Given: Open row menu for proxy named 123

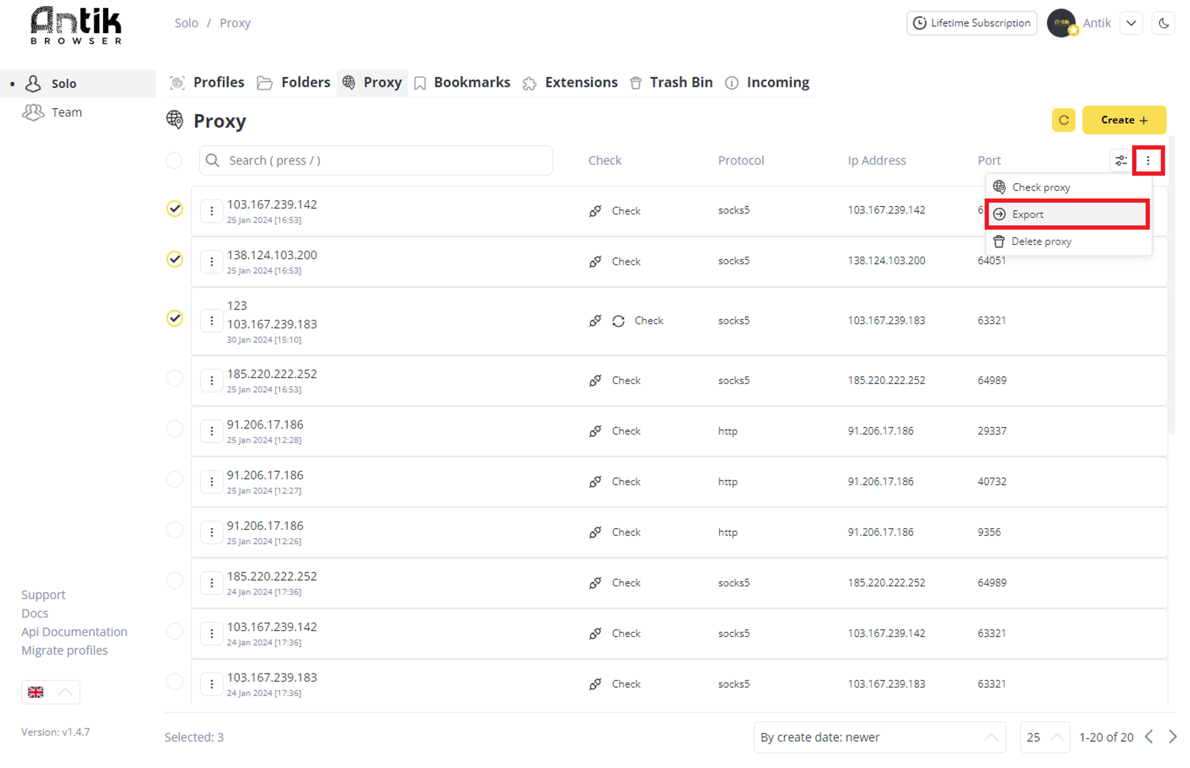Looking at the screenshot, I should [x=212, y=321].
